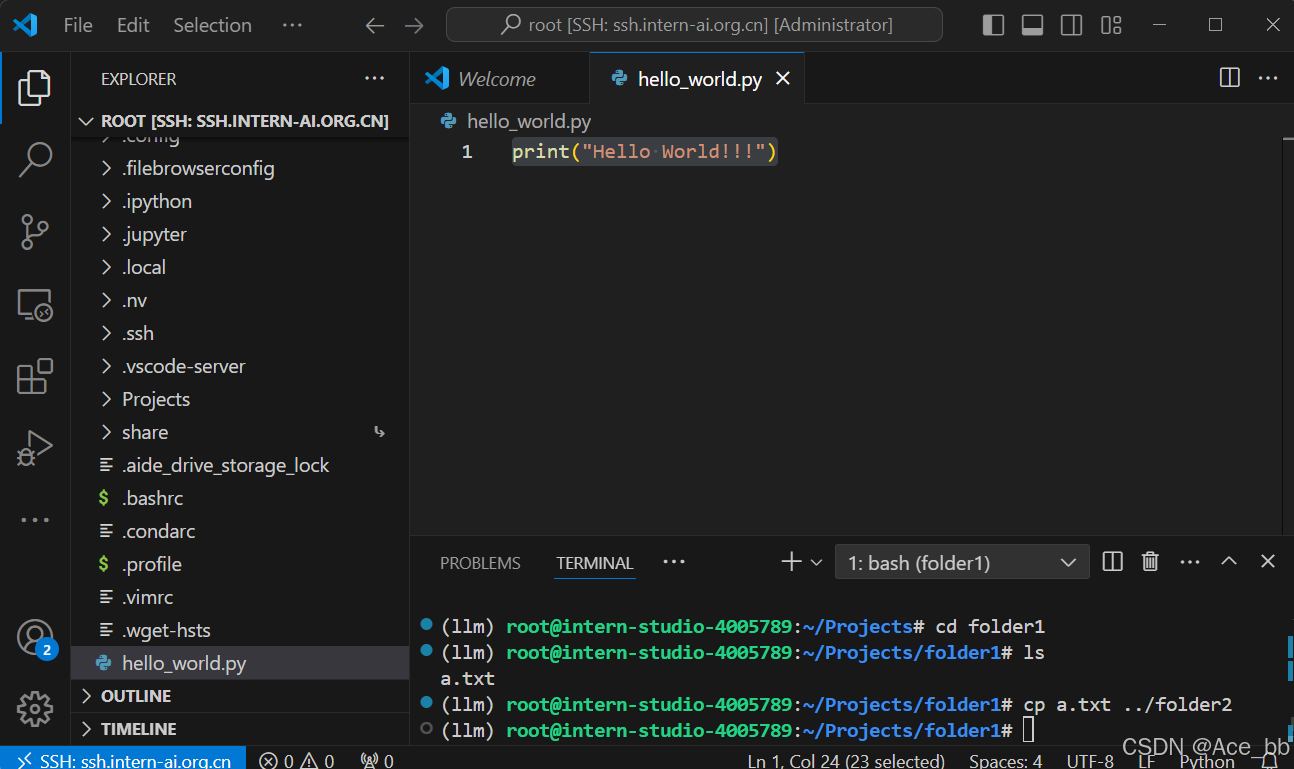Collapse the ROOT workspace folder section
This screenshot has width=1294, height=769.
coord(240,121)
